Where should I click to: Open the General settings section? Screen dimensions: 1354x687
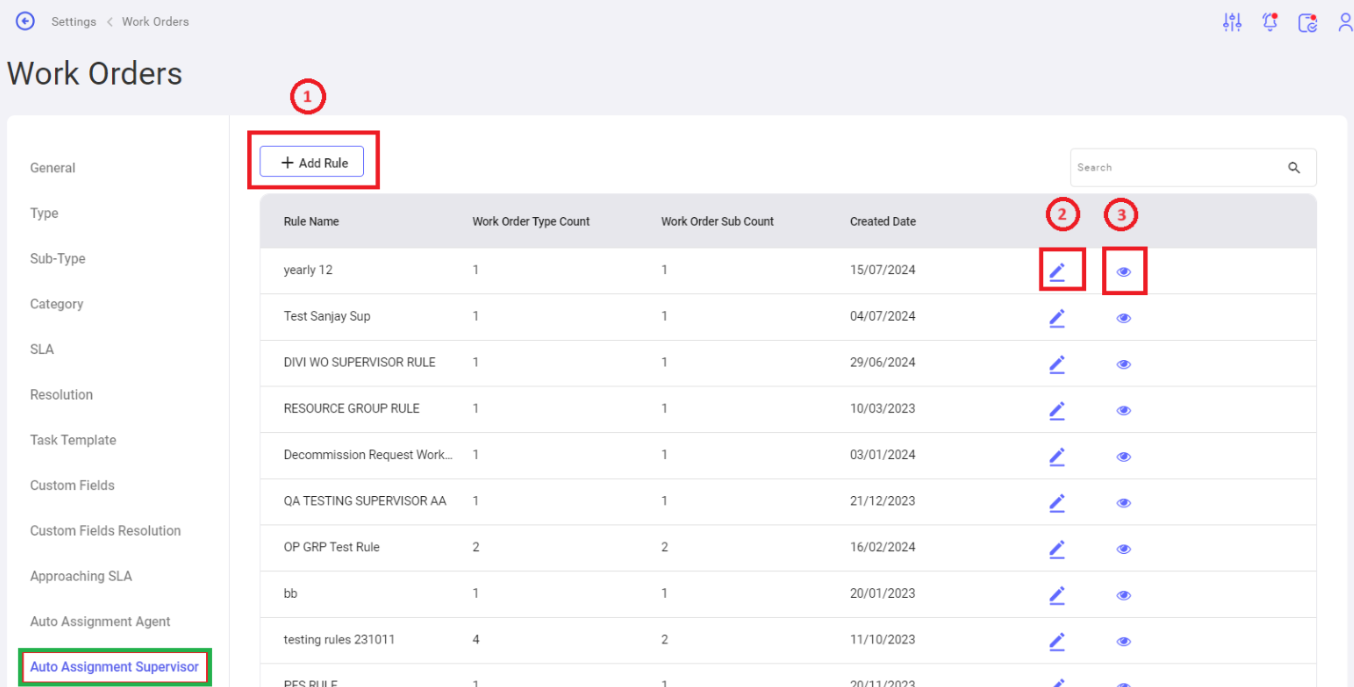53,168
